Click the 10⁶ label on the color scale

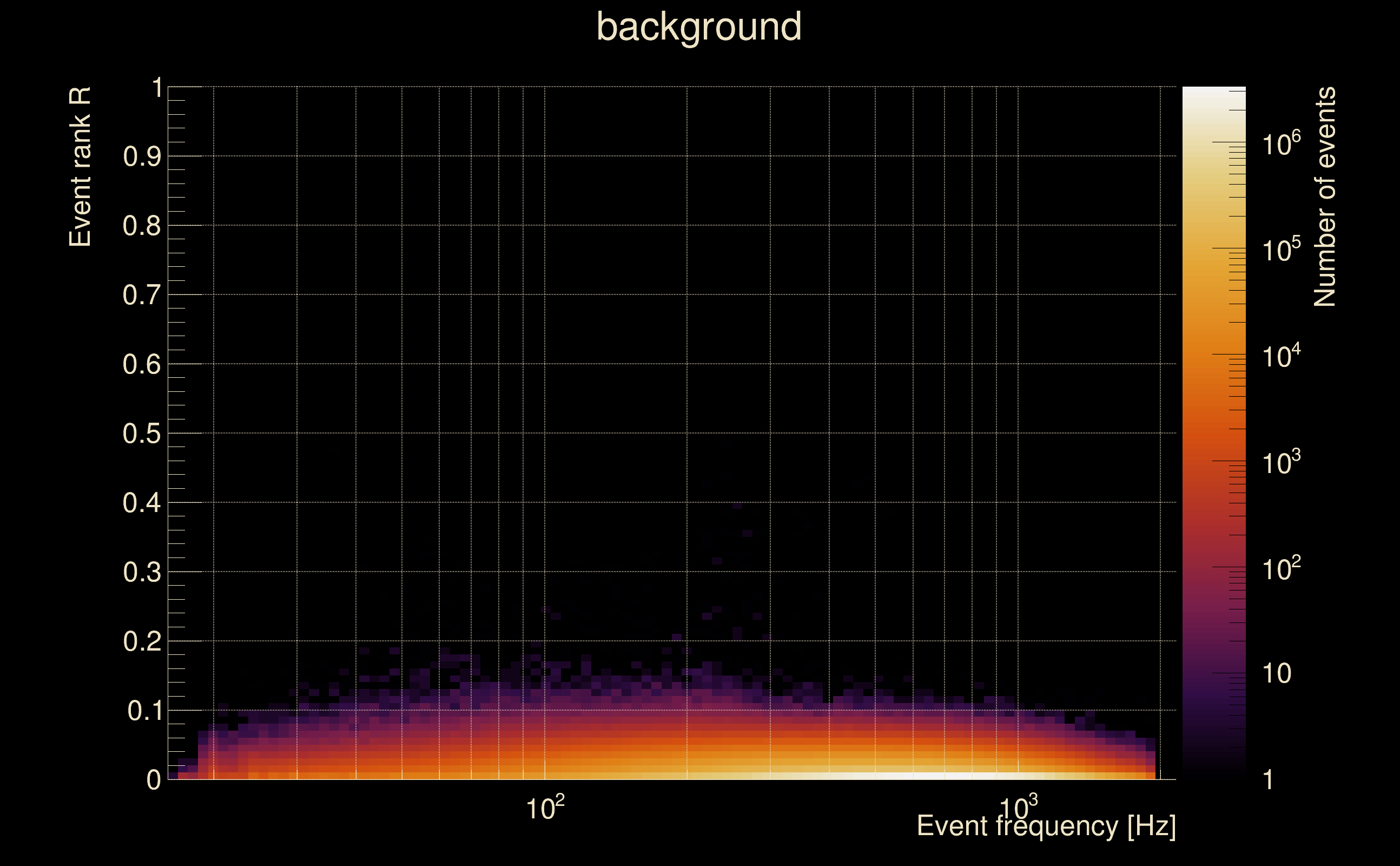[1281, 143]
